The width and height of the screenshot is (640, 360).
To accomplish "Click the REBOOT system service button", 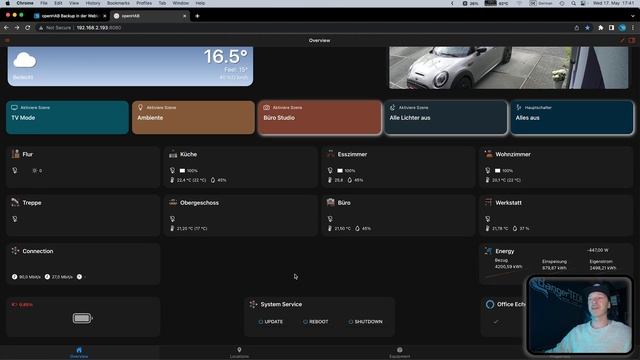I will coord(316,322).
